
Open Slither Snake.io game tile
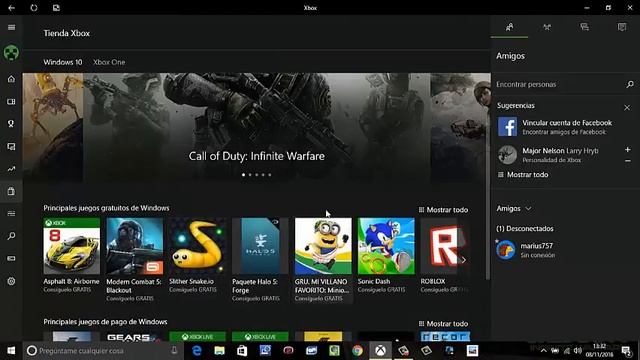coord(198,256)
